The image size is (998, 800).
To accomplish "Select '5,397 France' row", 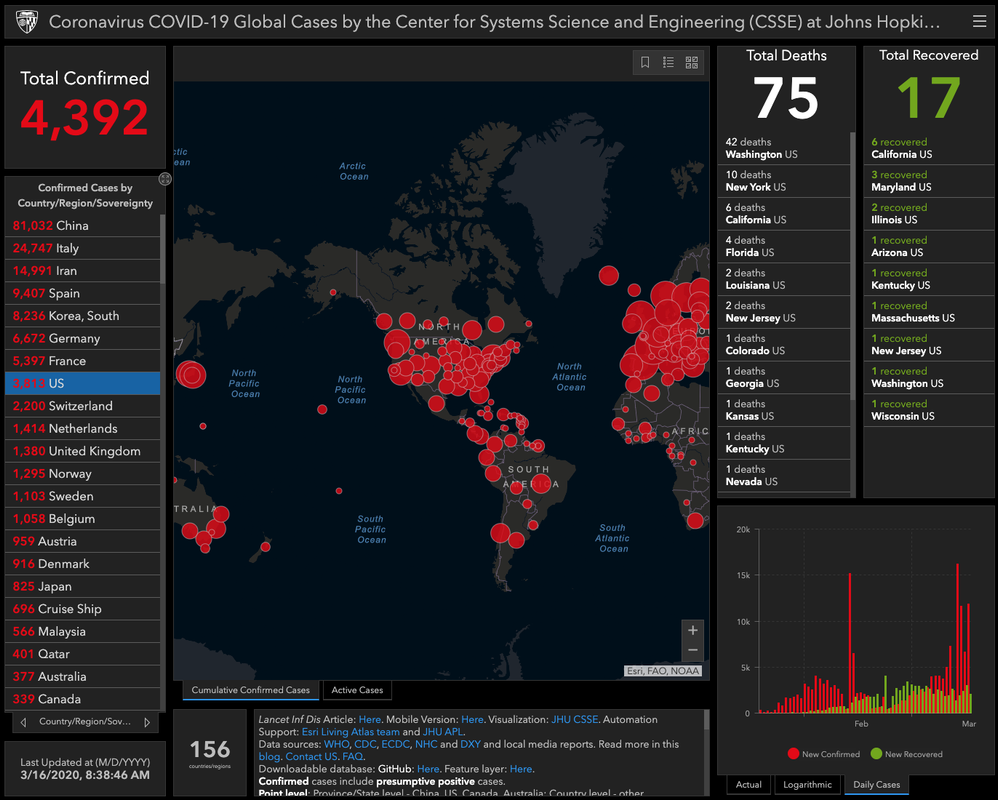I will coord(83,361).
